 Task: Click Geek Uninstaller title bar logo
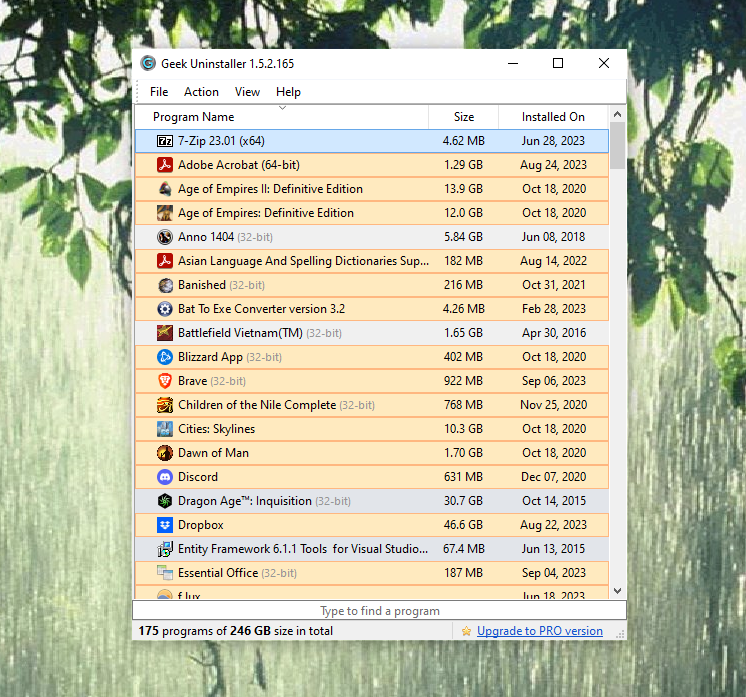tap(148, 63)
